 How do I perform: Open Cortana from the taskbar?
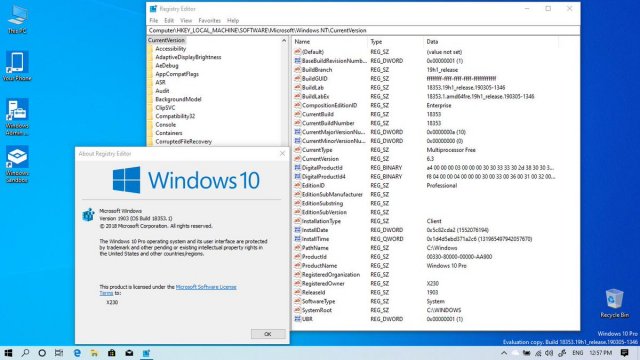point(42,353)
